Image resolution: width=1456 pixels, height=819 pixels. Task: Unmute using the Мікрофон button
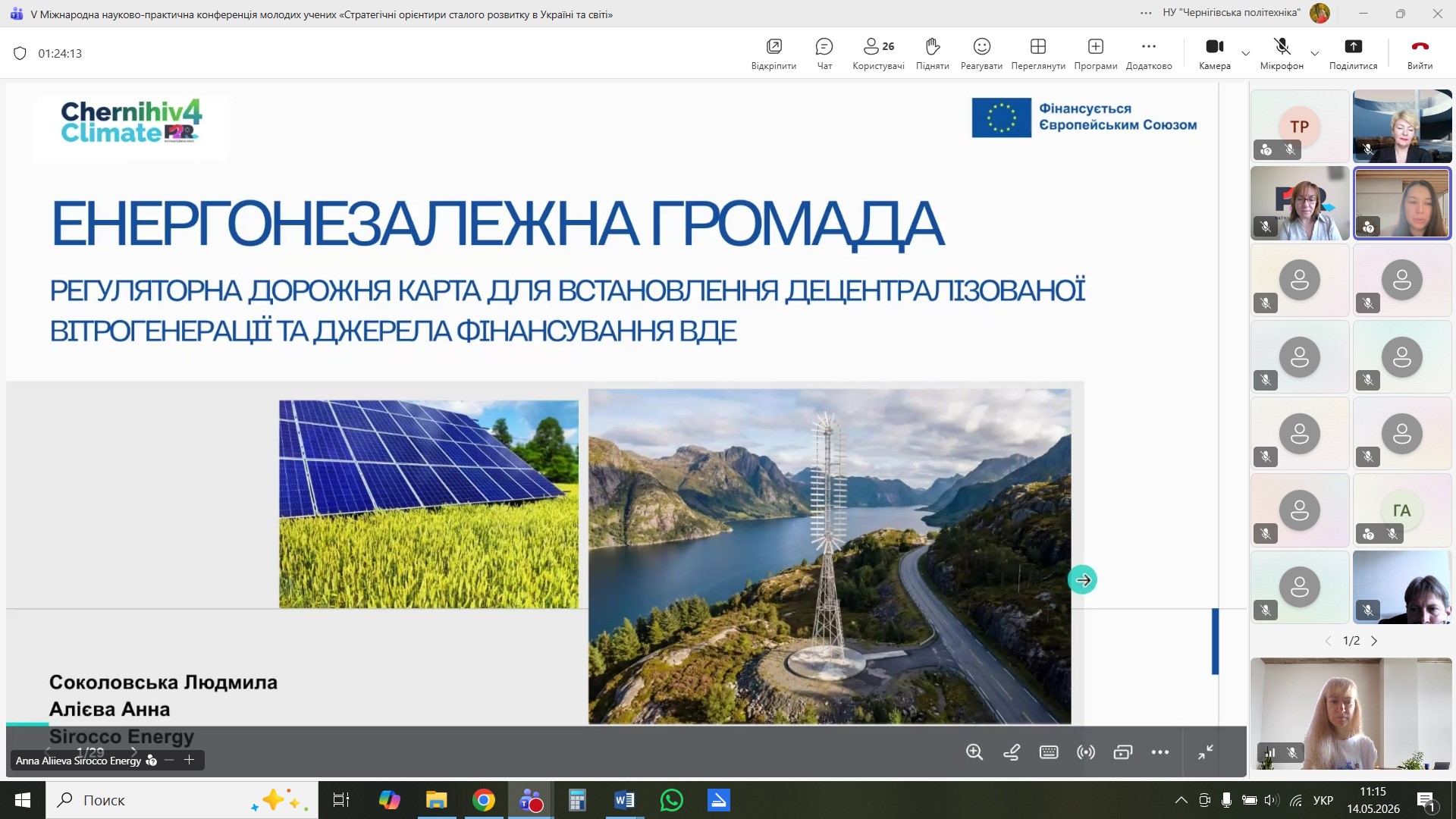click(1282, 53)
